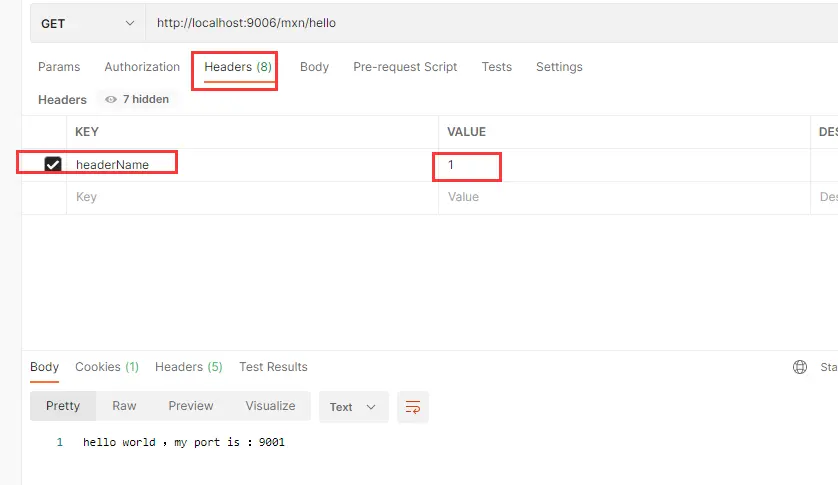Open the request Body tab

(314, 67)
